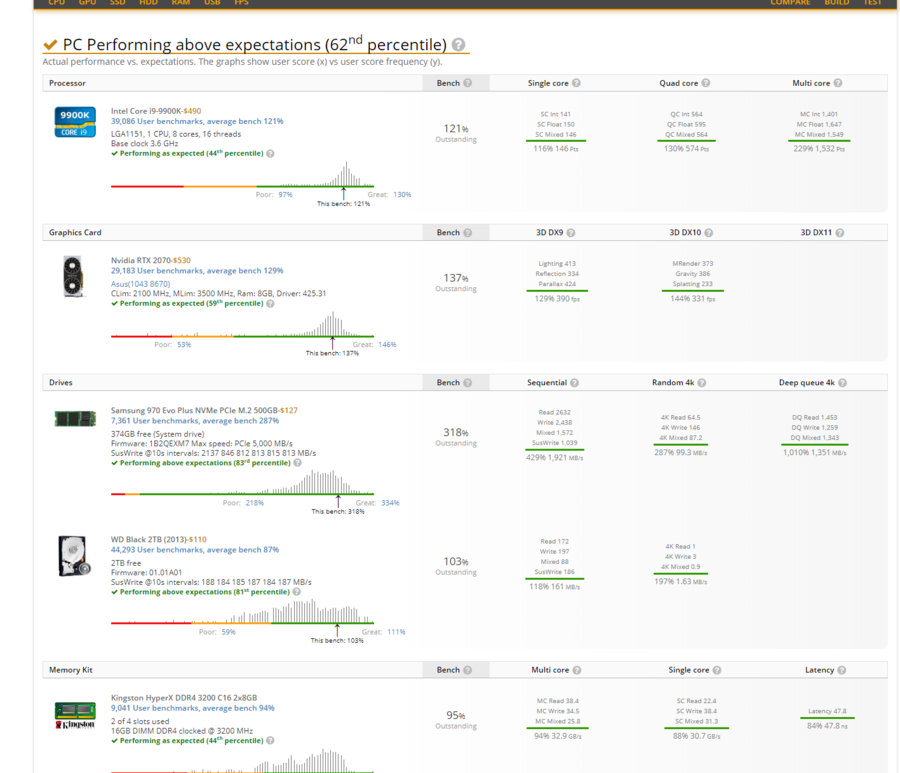This screenshot has height=773, width=900.
Task: Click the GPU Poor 53% value
Action: (x=184, y=345)
